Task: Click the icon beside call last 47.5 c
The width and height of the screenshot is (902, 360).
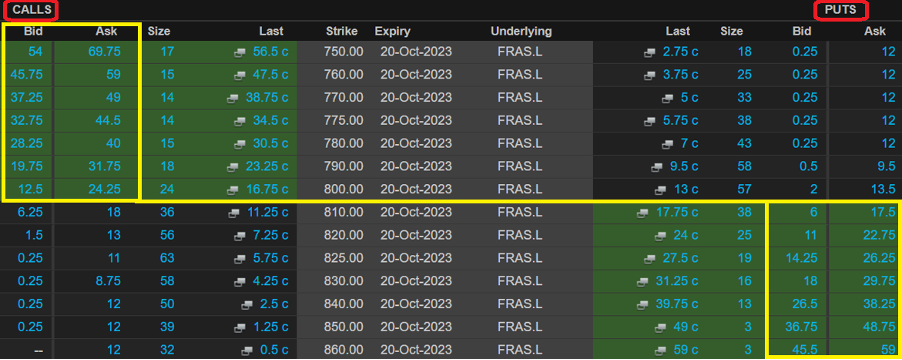Action: tap(240, 75)
